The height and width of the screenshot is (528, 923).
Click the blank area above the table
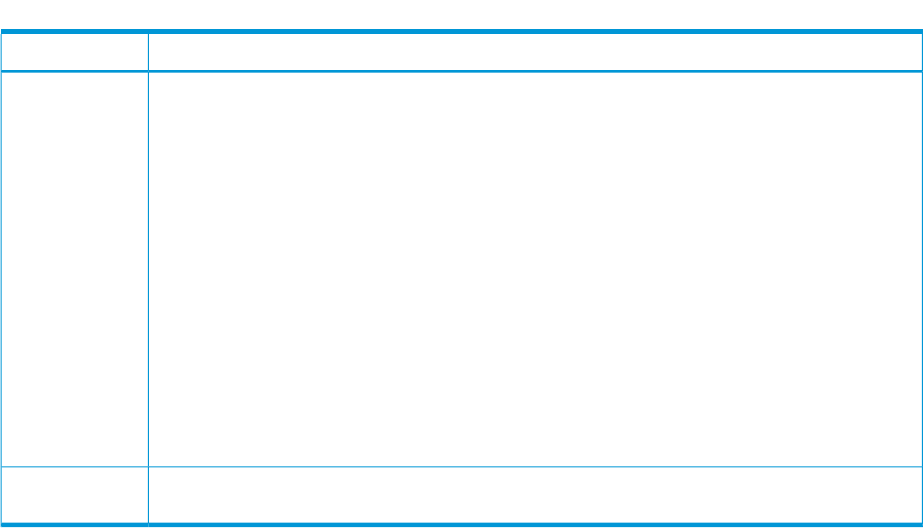462,14
